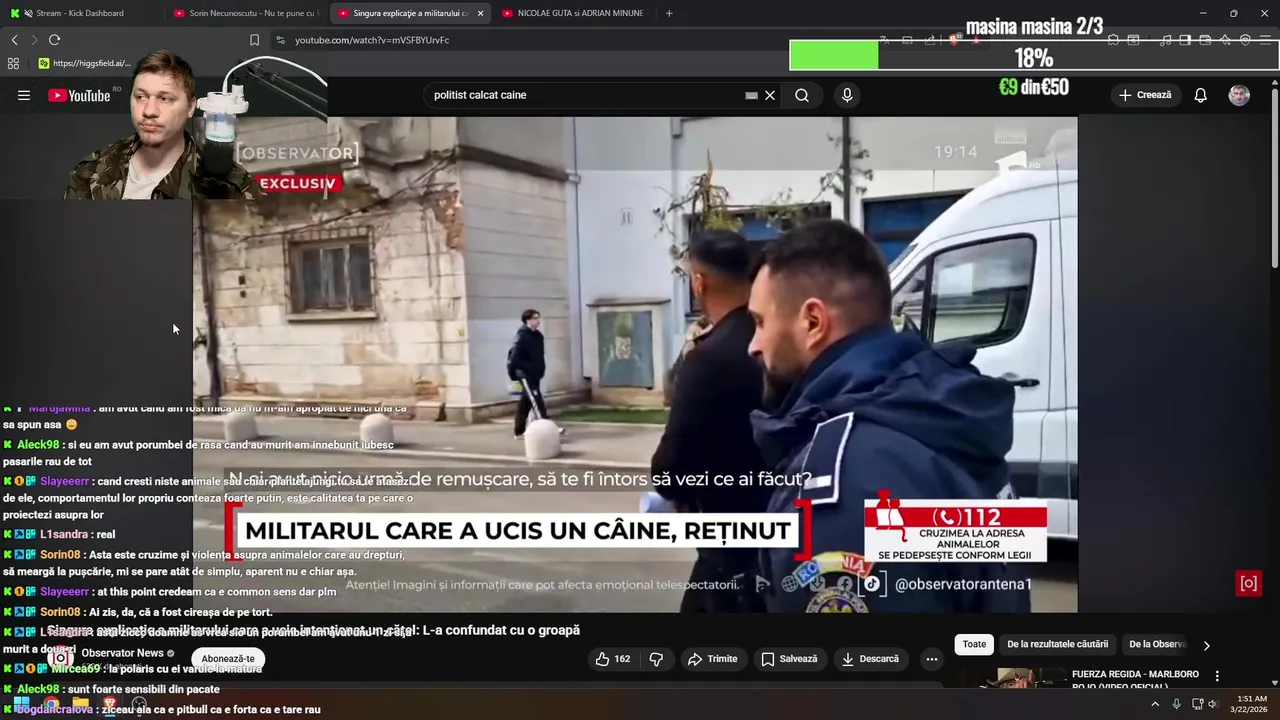Screen dimensions: 1280x720
Task: Show next filter chips with arrow
Action: pyautogui.click(x=1206, y=645)
